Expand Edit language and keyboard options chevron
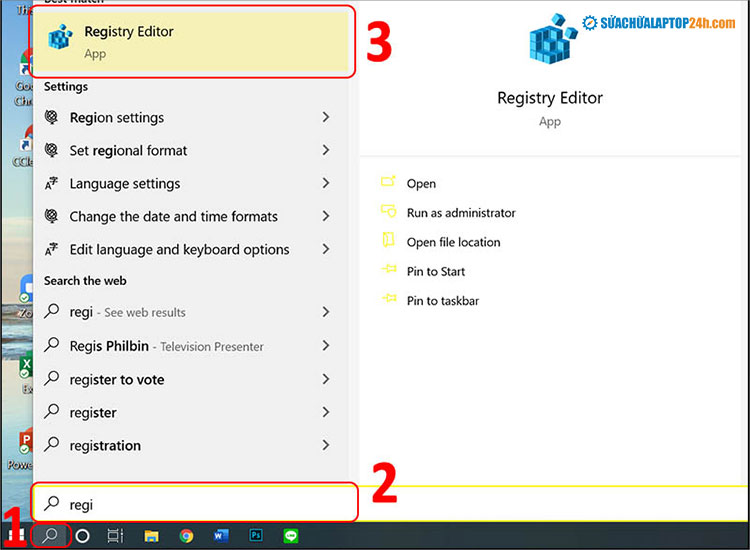Screen dimensions: 750x550 click(326, 249)
